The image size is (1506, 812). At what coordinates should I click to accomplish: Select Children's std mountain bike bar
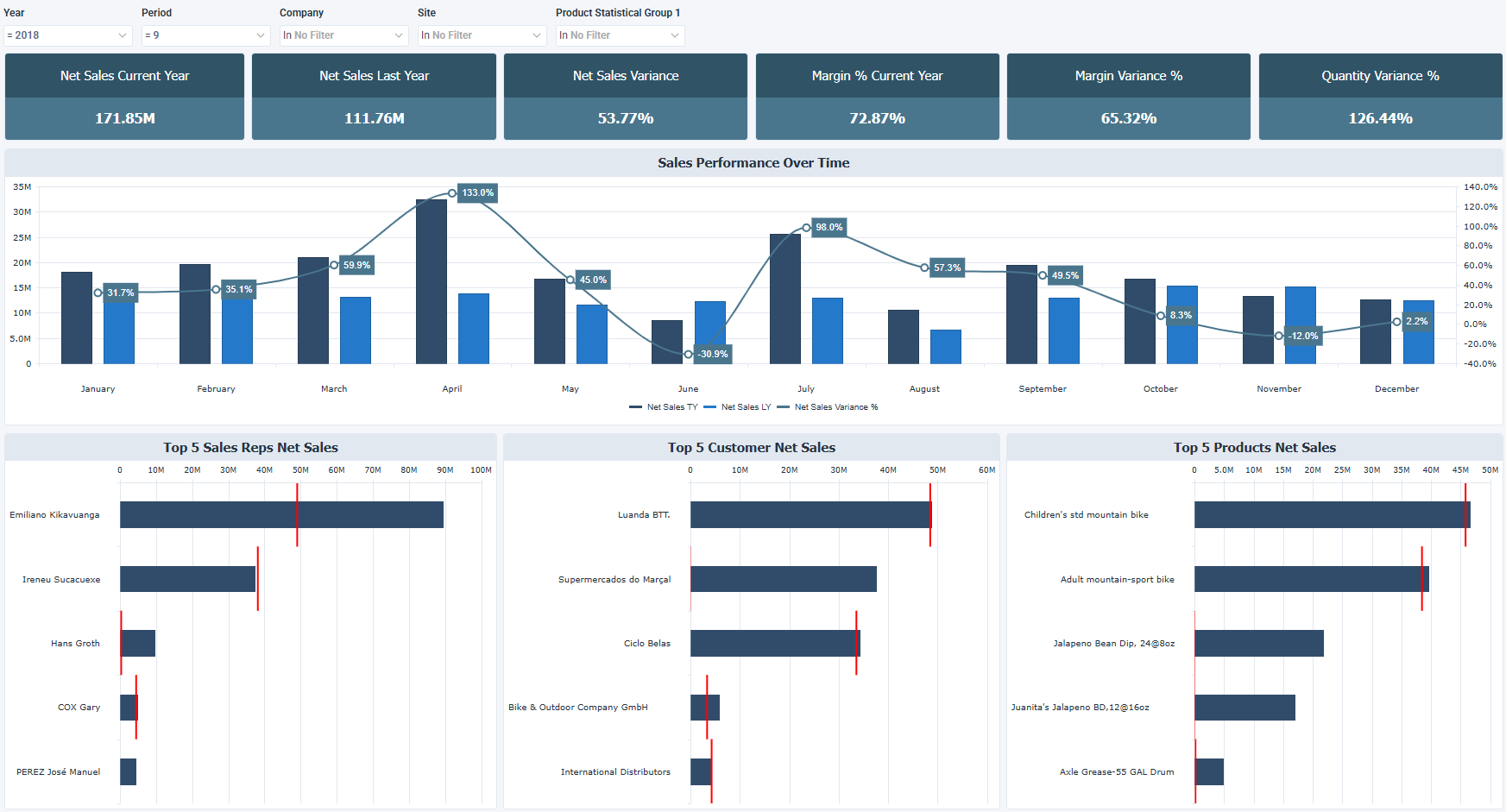tap(1333, 515)
